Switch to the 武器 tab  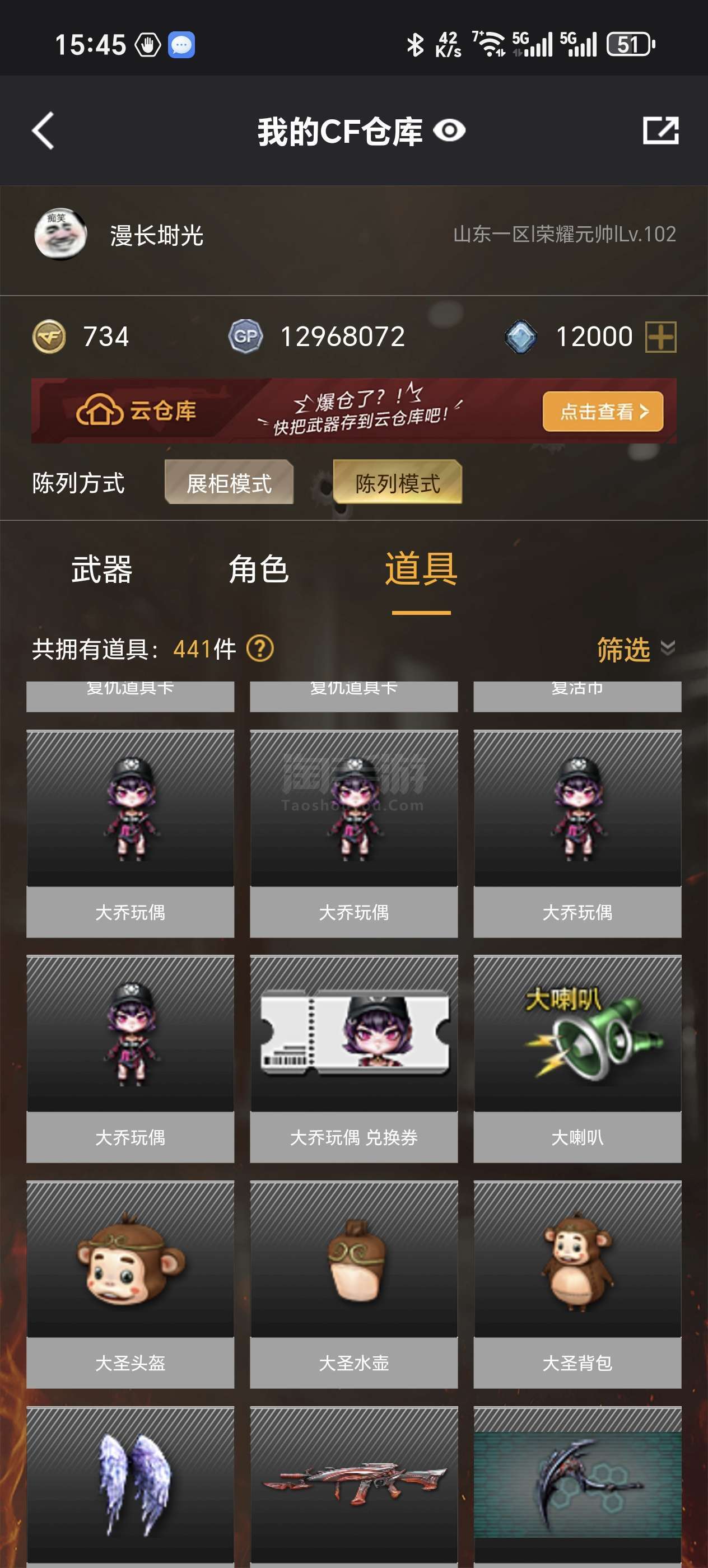pos(102,570)
